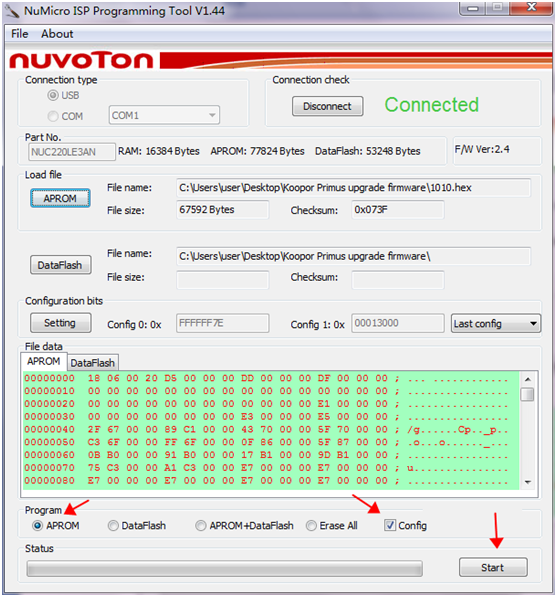Select APROM+DataFlash programming option
The height and width of the screenshot is (597, 557).
pyautogui.click(x=201, y=526)
